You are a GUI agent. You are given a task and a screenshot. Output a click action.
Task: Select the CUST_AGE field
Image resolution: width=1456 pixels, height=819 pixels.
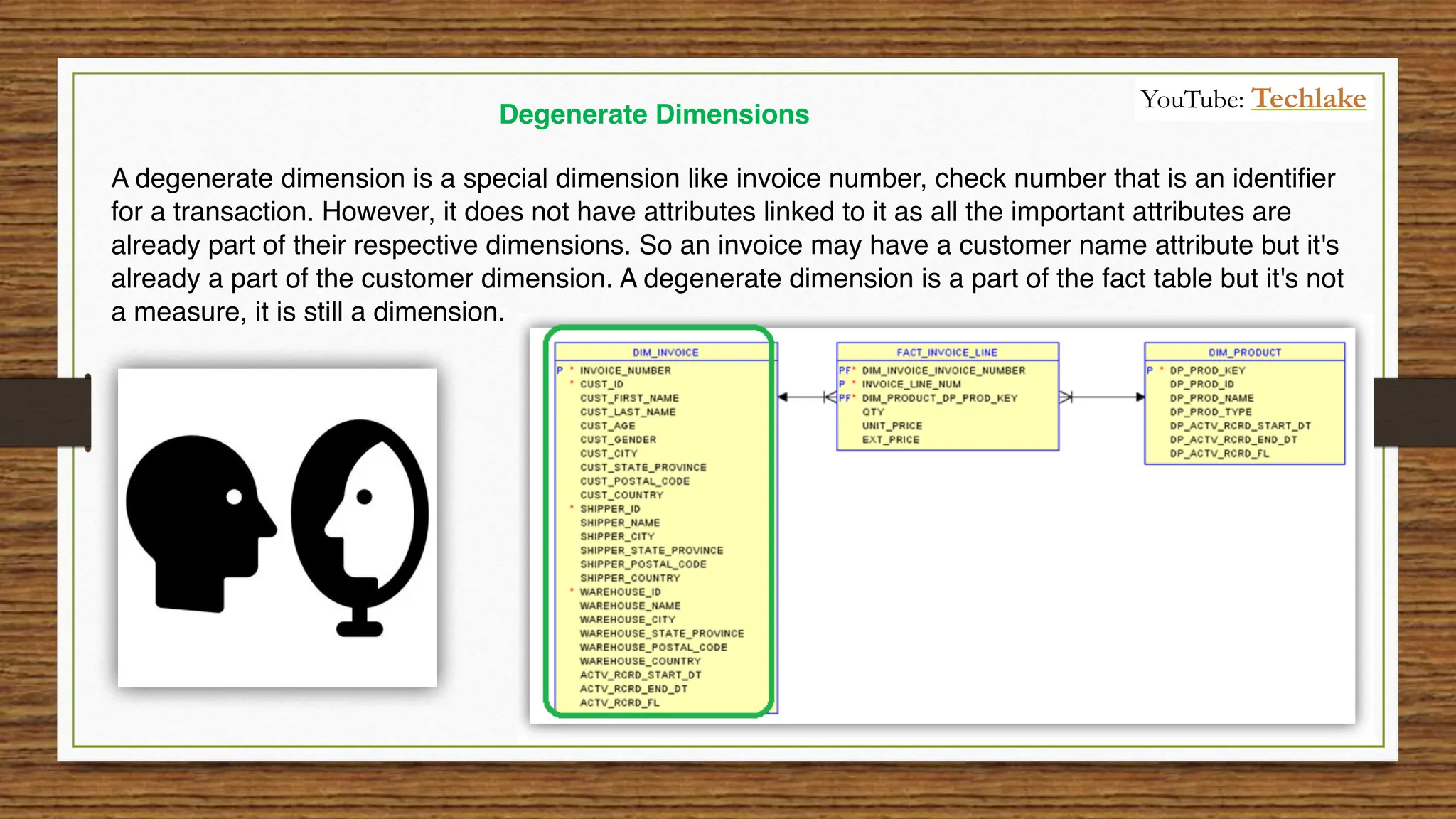click(x=607, y=426)
